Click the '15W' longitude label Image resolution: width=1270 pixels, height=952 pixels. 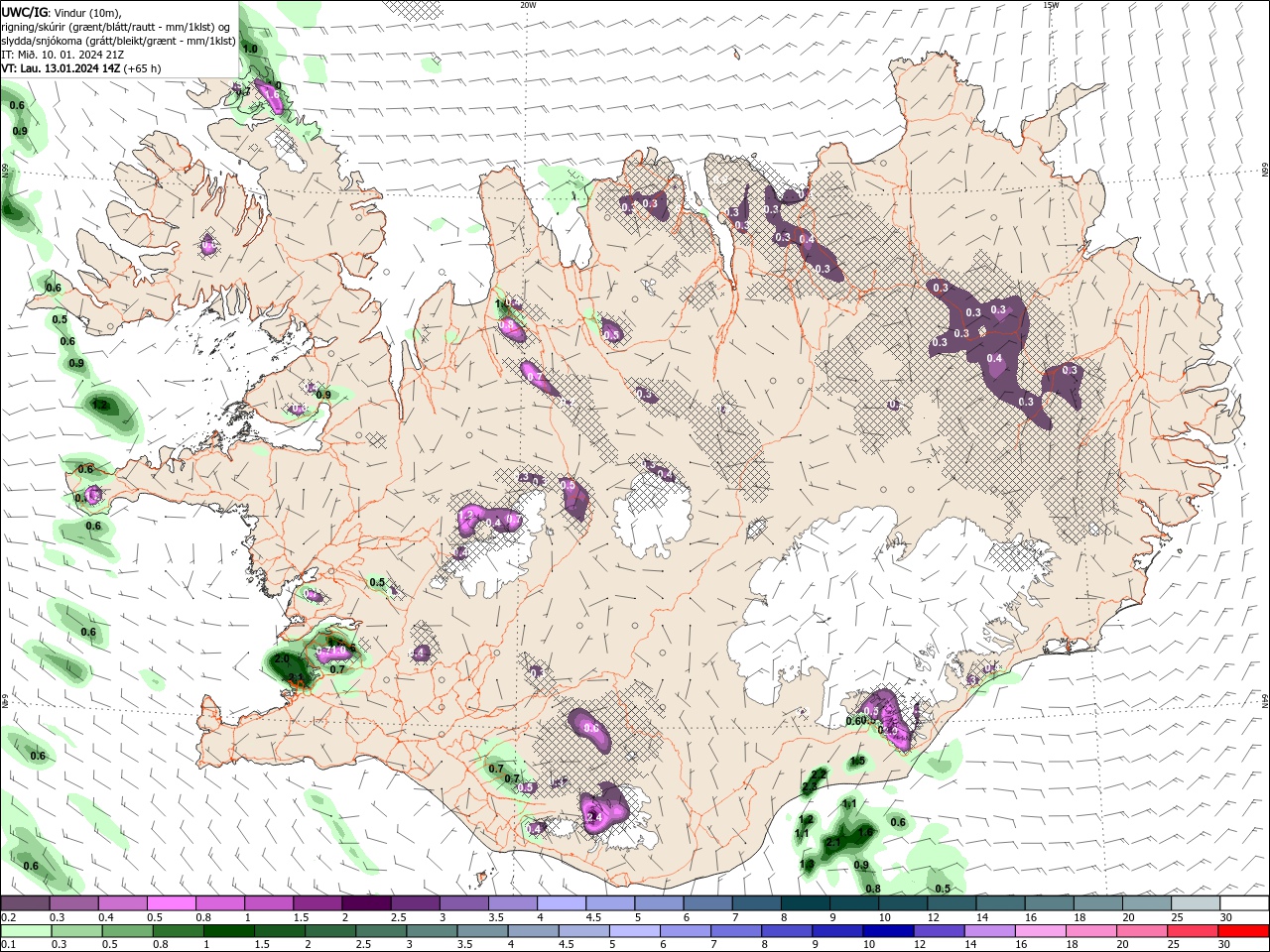tap(1051, 5)
